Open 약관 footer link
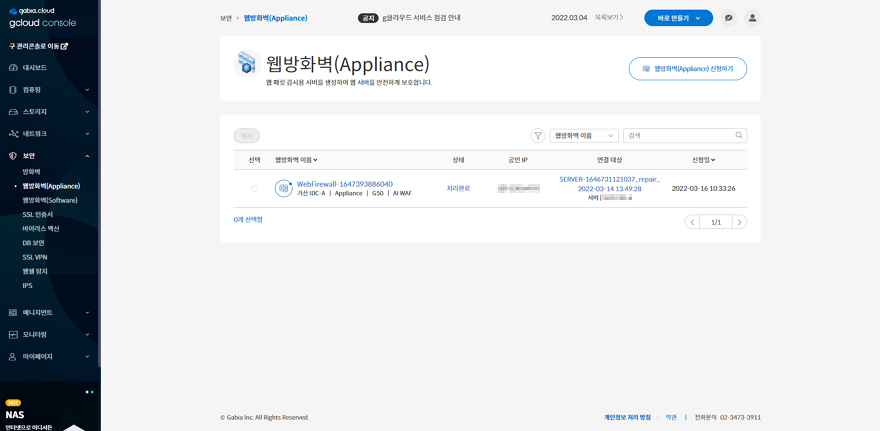880x431 pixels. click(x=671, y=418)
